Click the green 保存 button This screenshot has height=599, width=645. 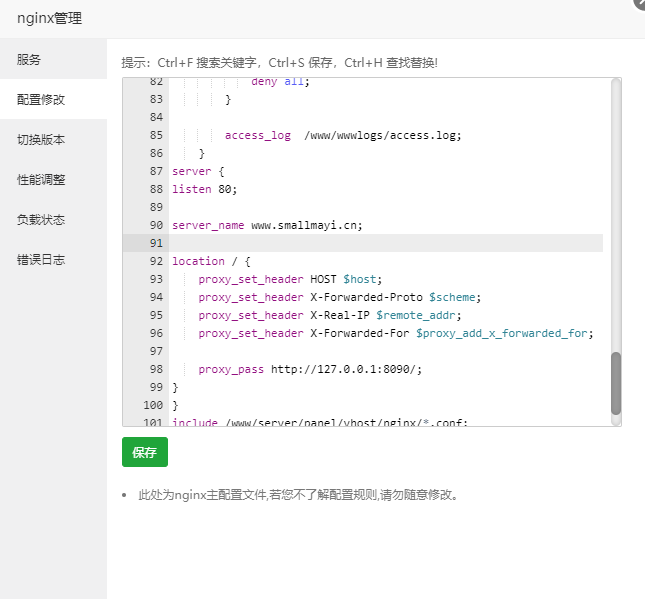point(145,452)
